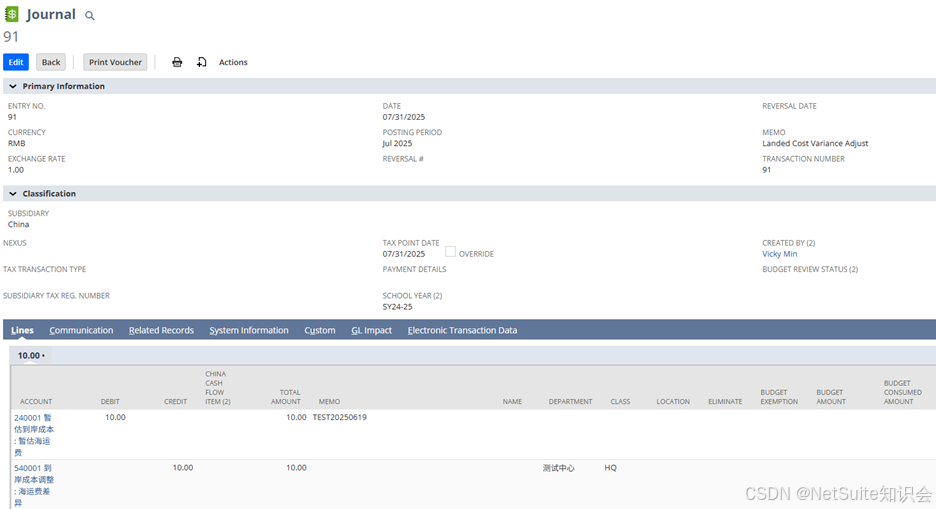Viewport: 936px width, 509px height.
Task: Click the blue Edit button
Action: click(16, 62)
